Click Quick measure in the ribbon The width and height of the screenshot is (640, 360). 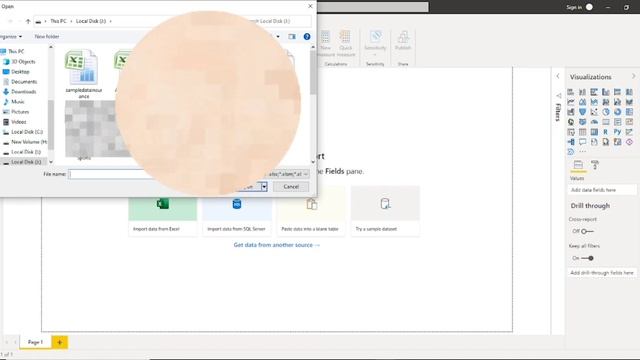[346, 44]
